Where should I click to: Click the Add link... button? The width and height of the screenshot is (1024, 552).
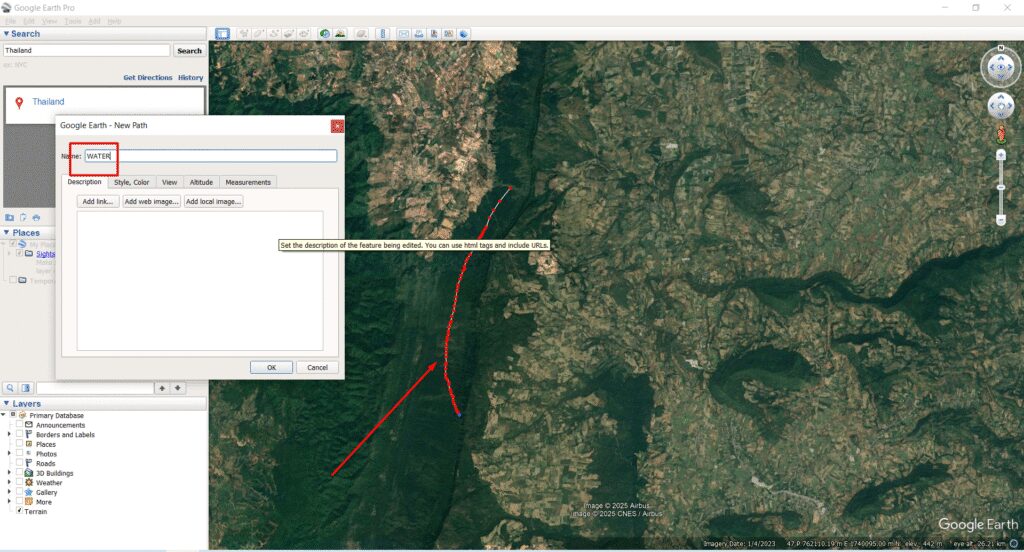click(x=98, y=201)
